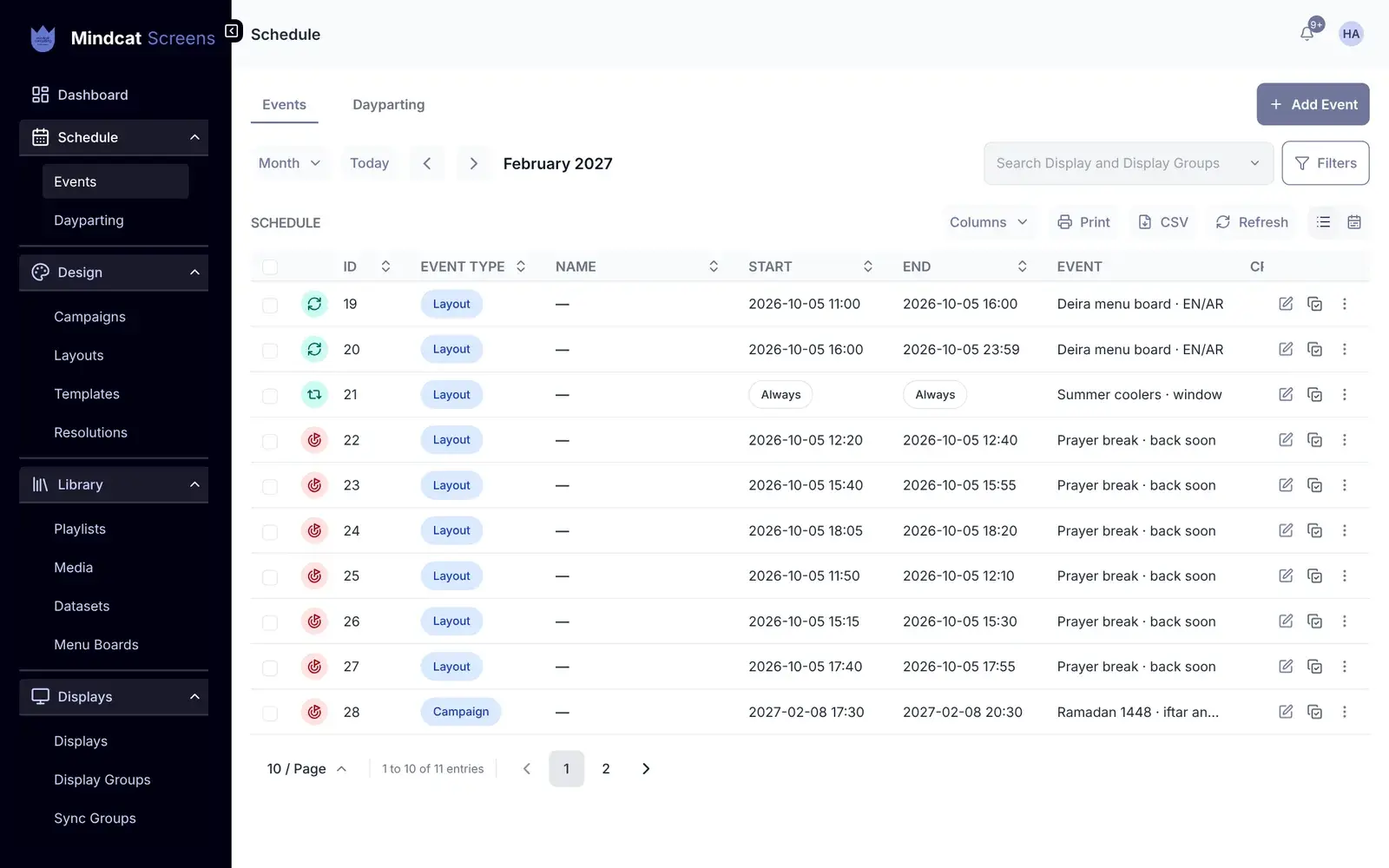The image size is (1389, 868).
Task: Switch to calendar view icon
Action: 1353,222
